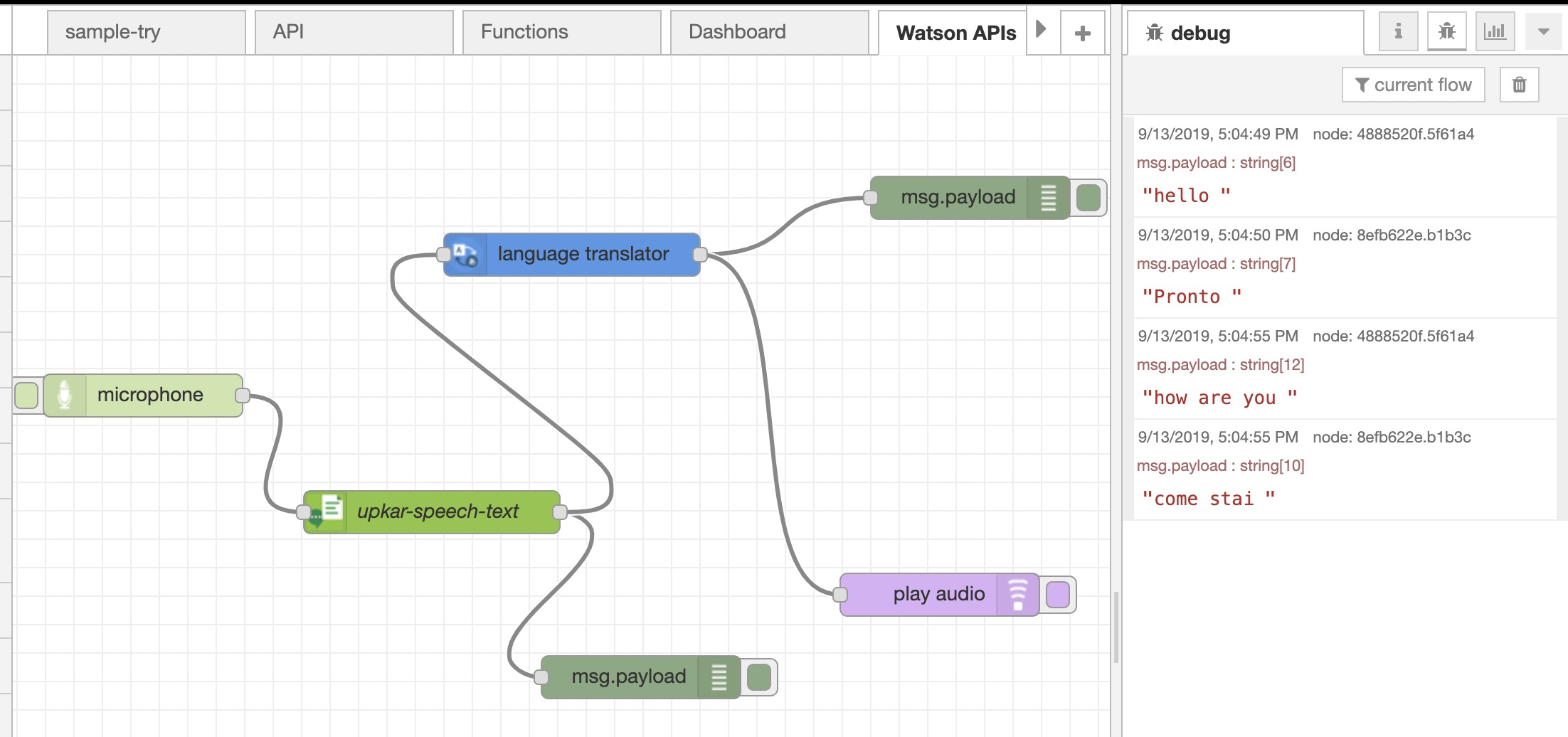This screenshot has width=1568, height=737.
Task: Add a new flow with plus button
Action: (x=1083, y=33)
